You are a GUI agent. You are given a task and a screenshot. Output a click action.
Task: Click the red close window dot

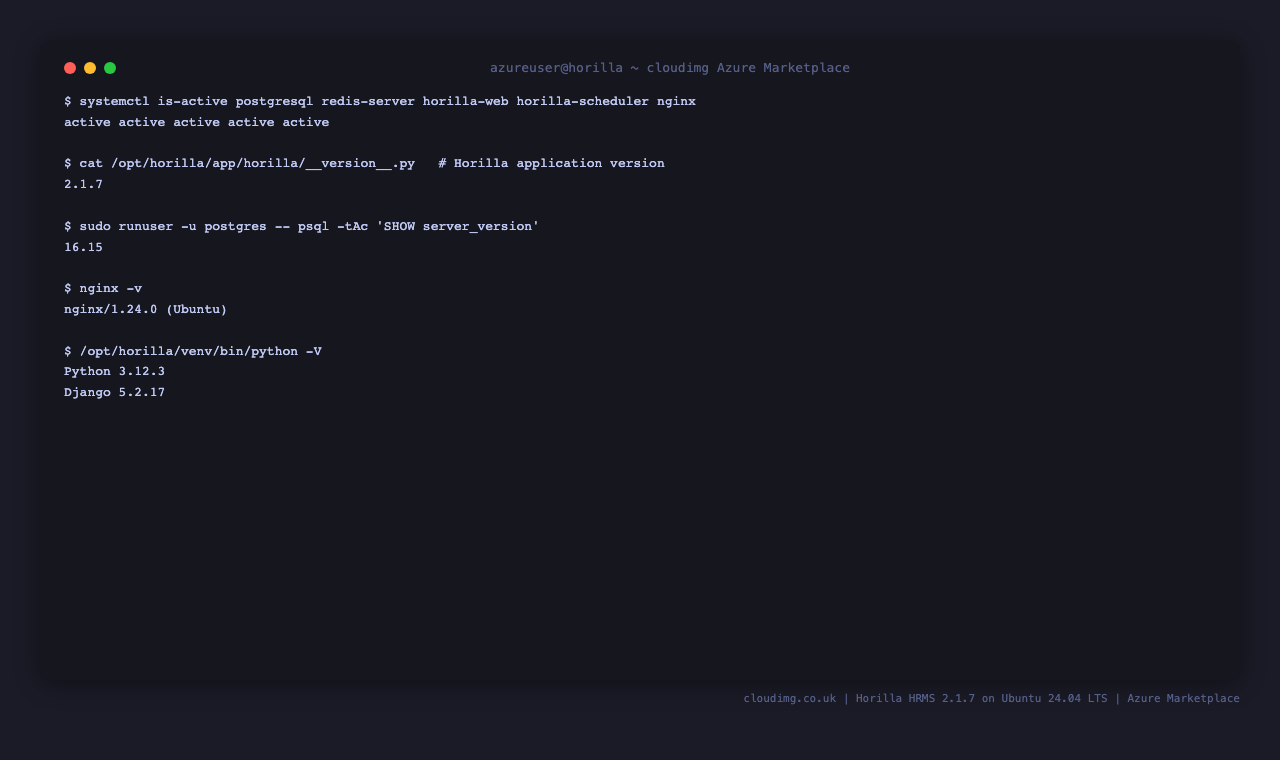(70, 68)
